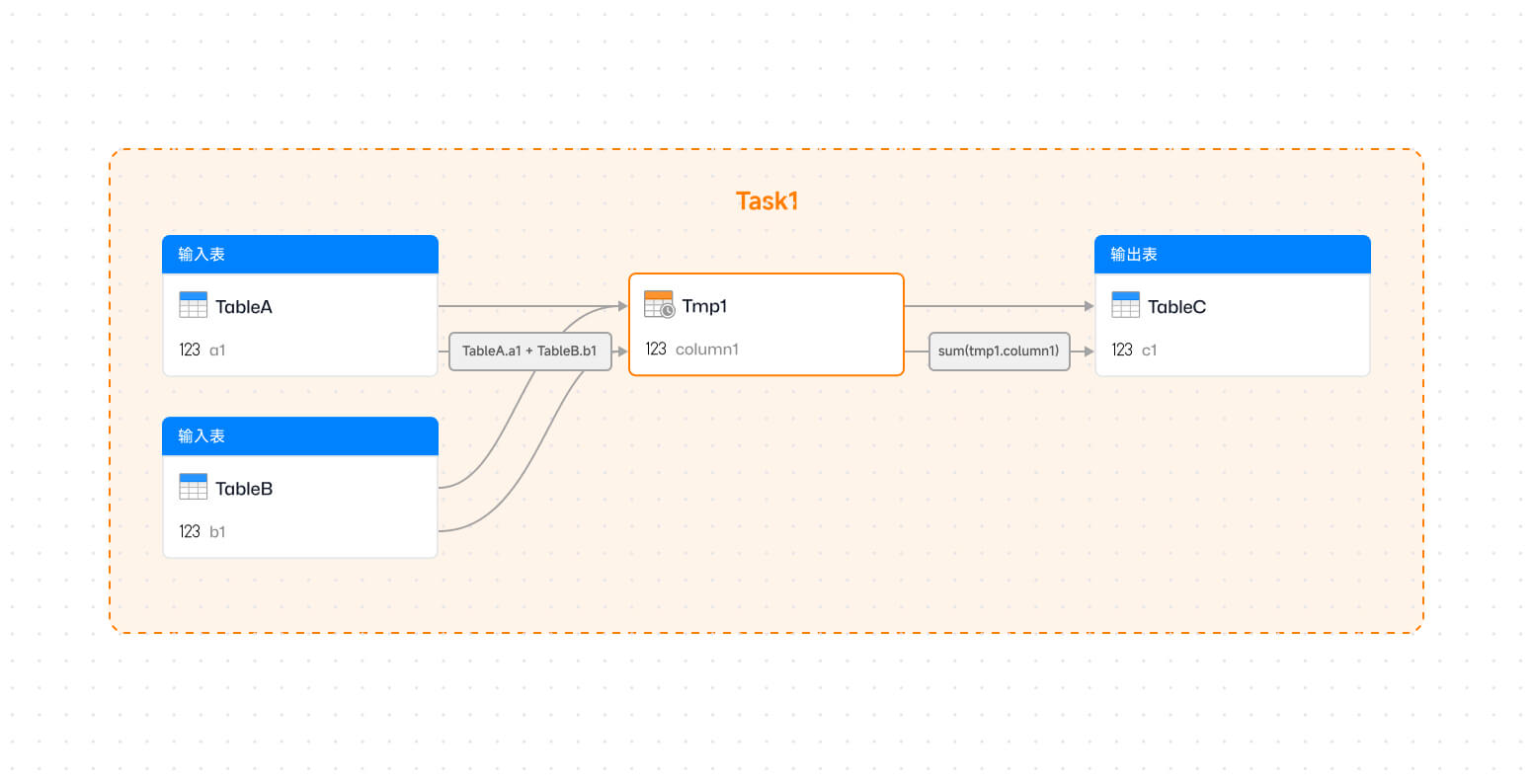Open the sum(tmp1.column1) expression label
Viewport: 1533px width, 784px height.
(x=999, y=352)
